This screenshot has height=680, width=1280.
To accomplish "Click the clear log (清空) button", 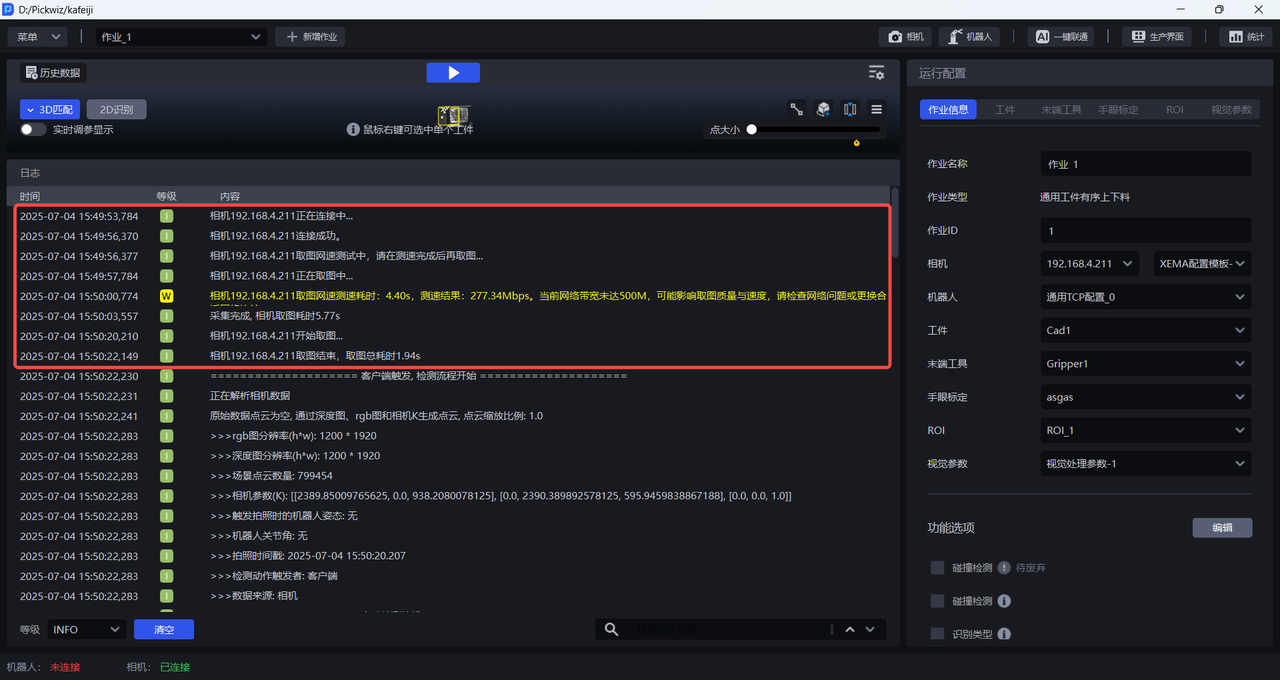I will click(164, 629).
